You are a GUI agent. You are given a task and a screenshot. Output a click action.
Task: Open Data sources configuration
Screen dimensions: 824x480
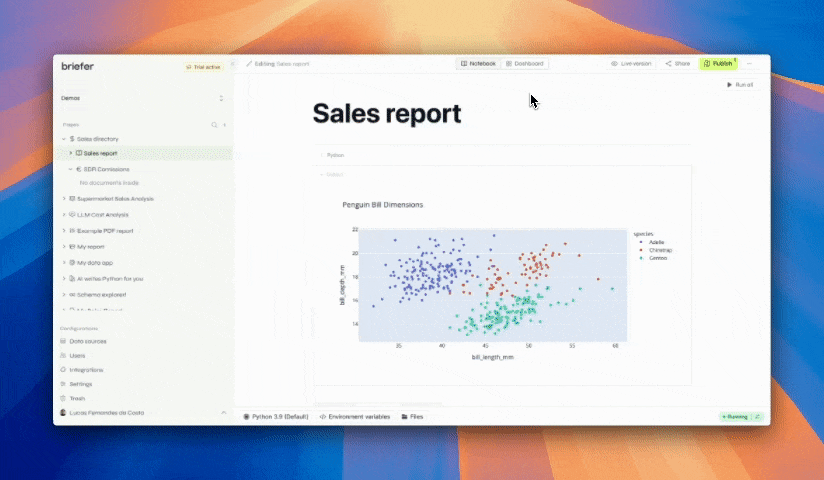click(x=88, y=341)
